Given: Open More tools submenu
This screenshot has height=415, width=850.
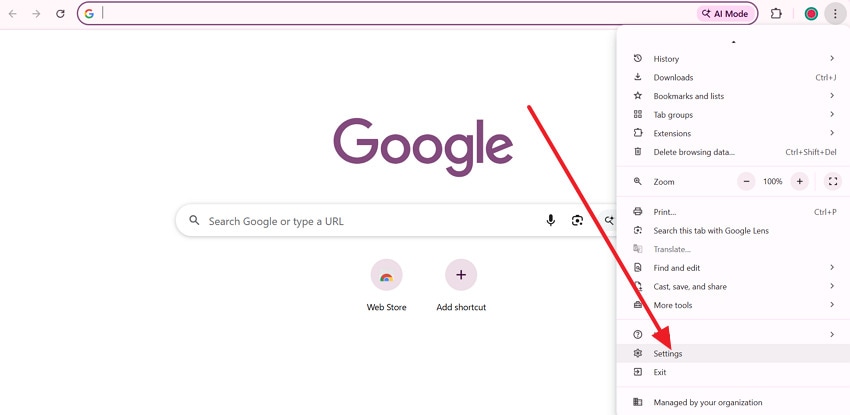Looking at the screenshot, I should 733,305.
